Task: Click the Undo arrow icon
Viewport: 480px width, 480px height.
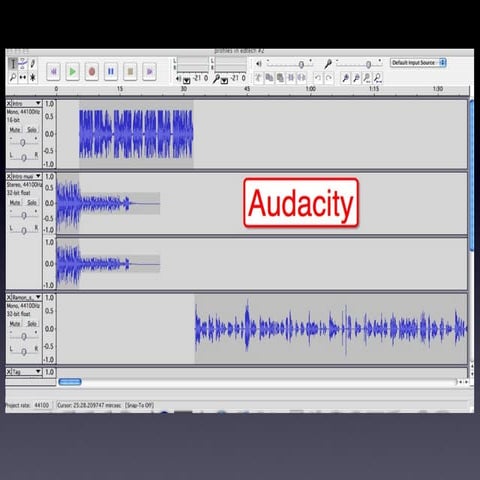Action: [318, 78]
